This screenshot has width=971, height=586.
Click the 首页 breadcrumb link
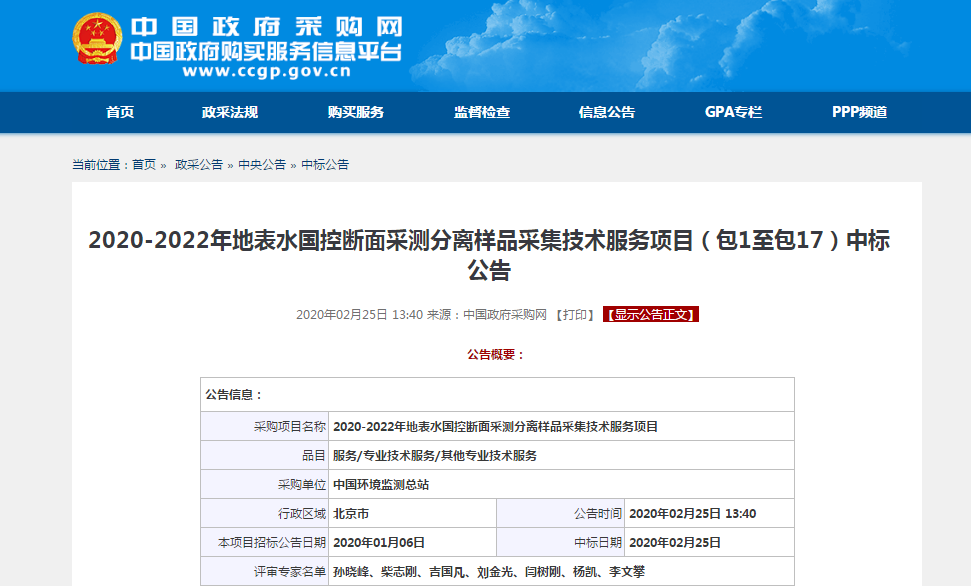point(144,165)
